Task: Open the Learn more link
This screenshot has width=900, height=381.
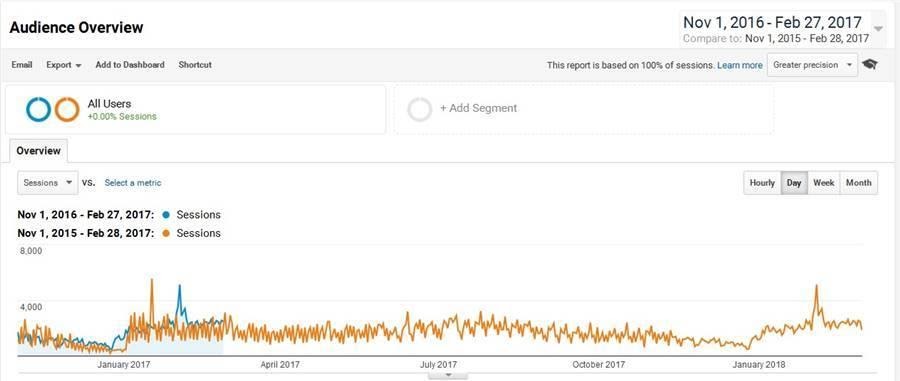Action: click(740, 65)
